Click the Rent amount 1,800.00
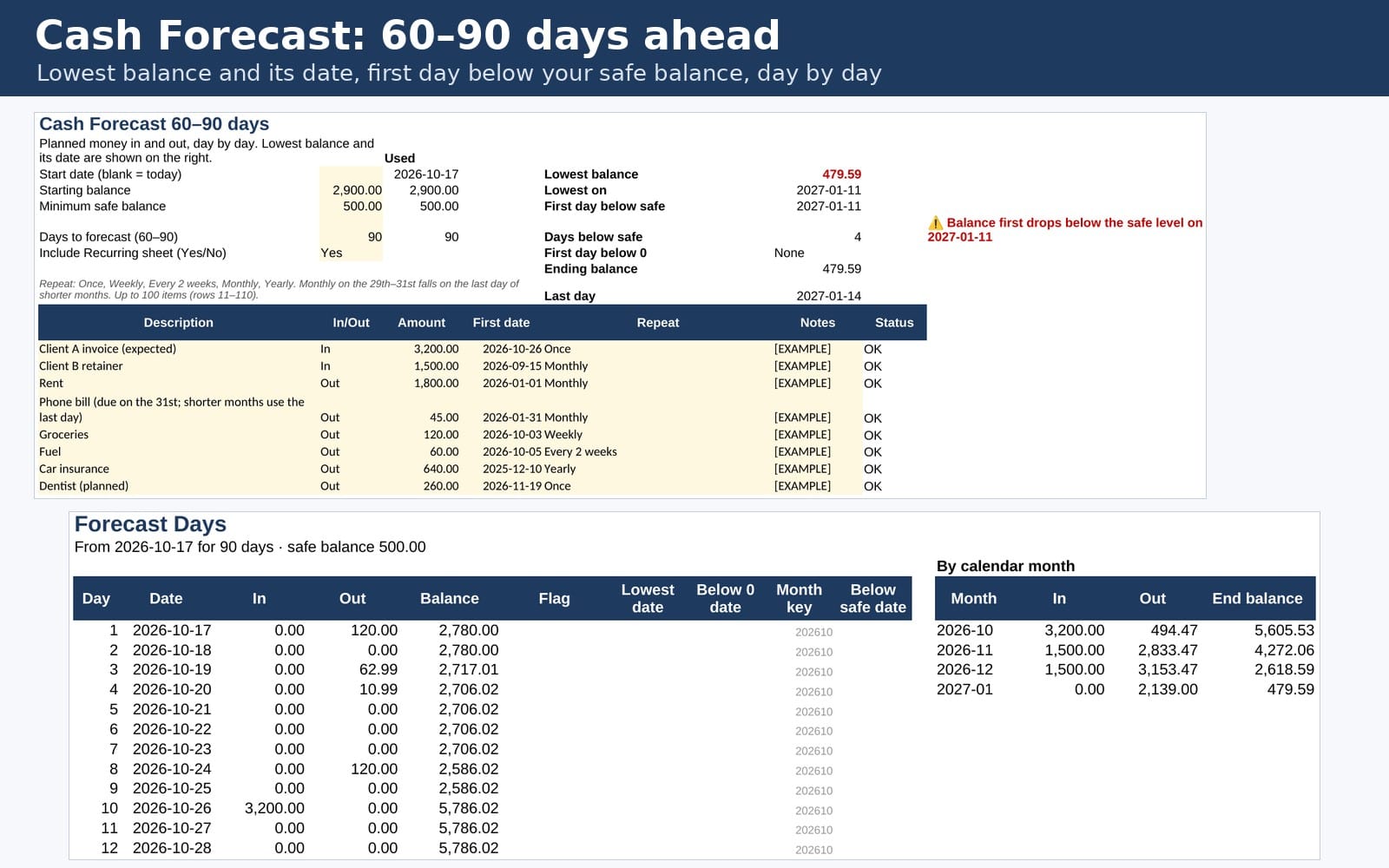 tap(436, 384)
